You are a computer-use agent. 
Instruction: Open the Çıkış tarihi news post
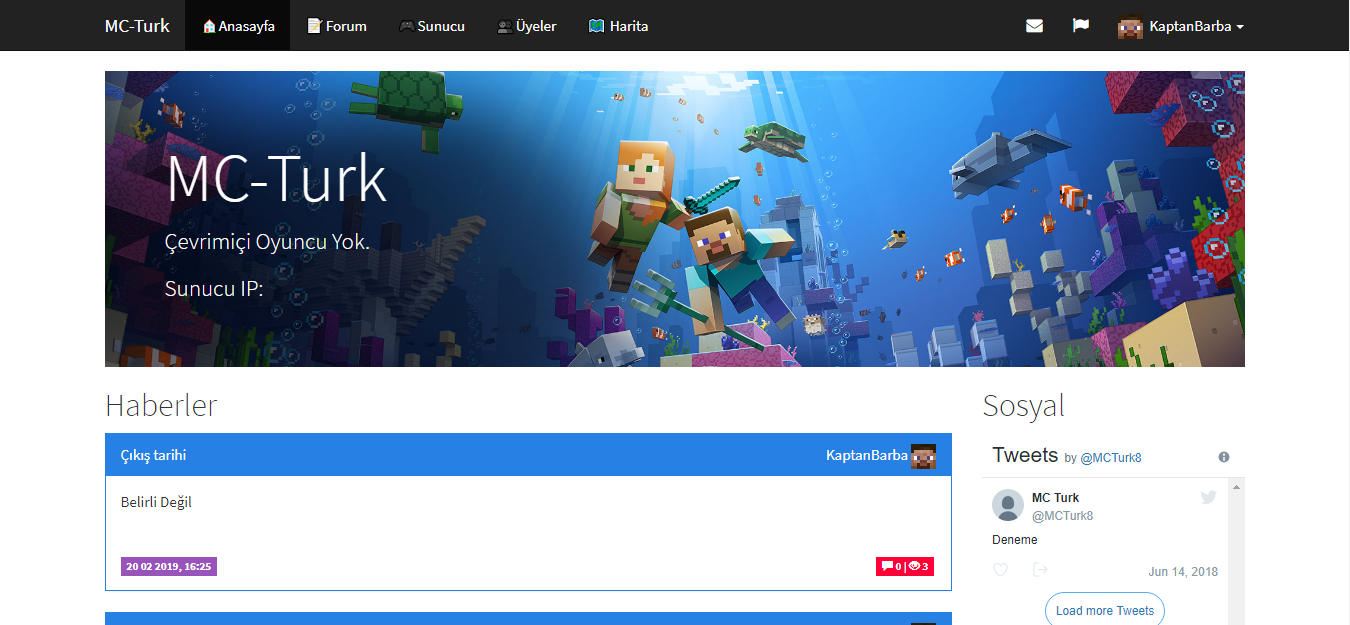tap(153, 455)
